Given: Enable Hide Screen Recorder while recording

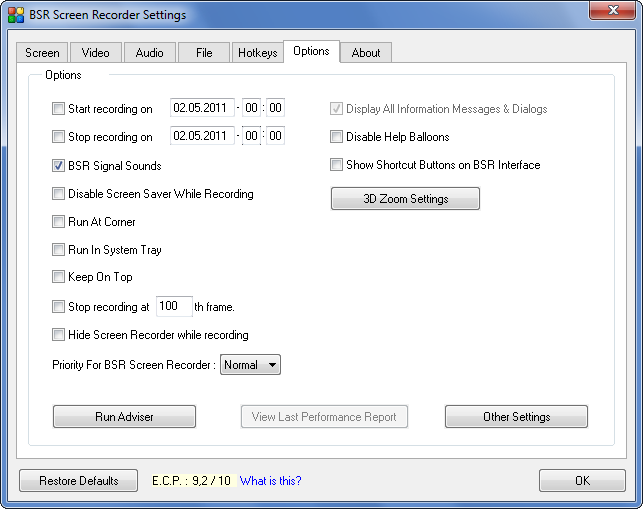Looking at the screenshot, I should (x=58, y=335).
